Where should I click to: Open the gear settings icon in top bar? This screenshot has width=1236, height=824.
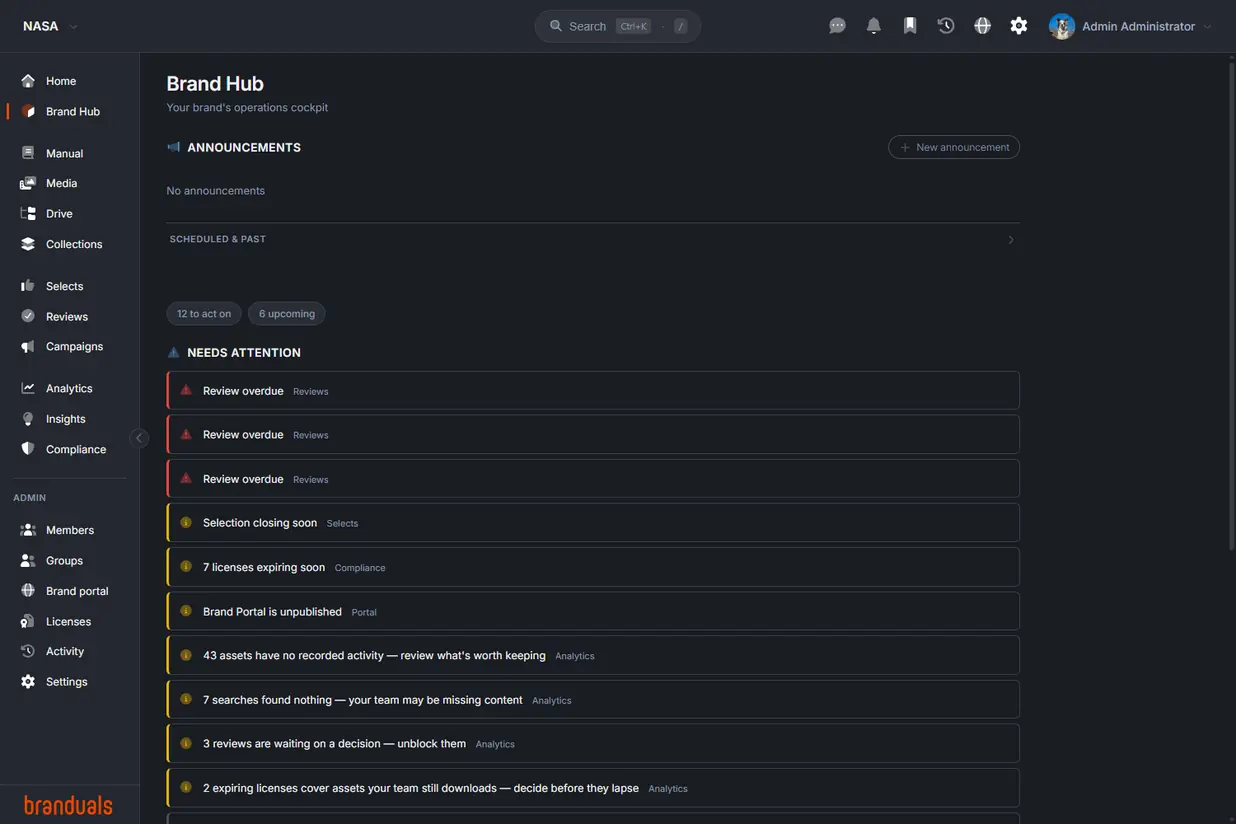click(1019, 26)
